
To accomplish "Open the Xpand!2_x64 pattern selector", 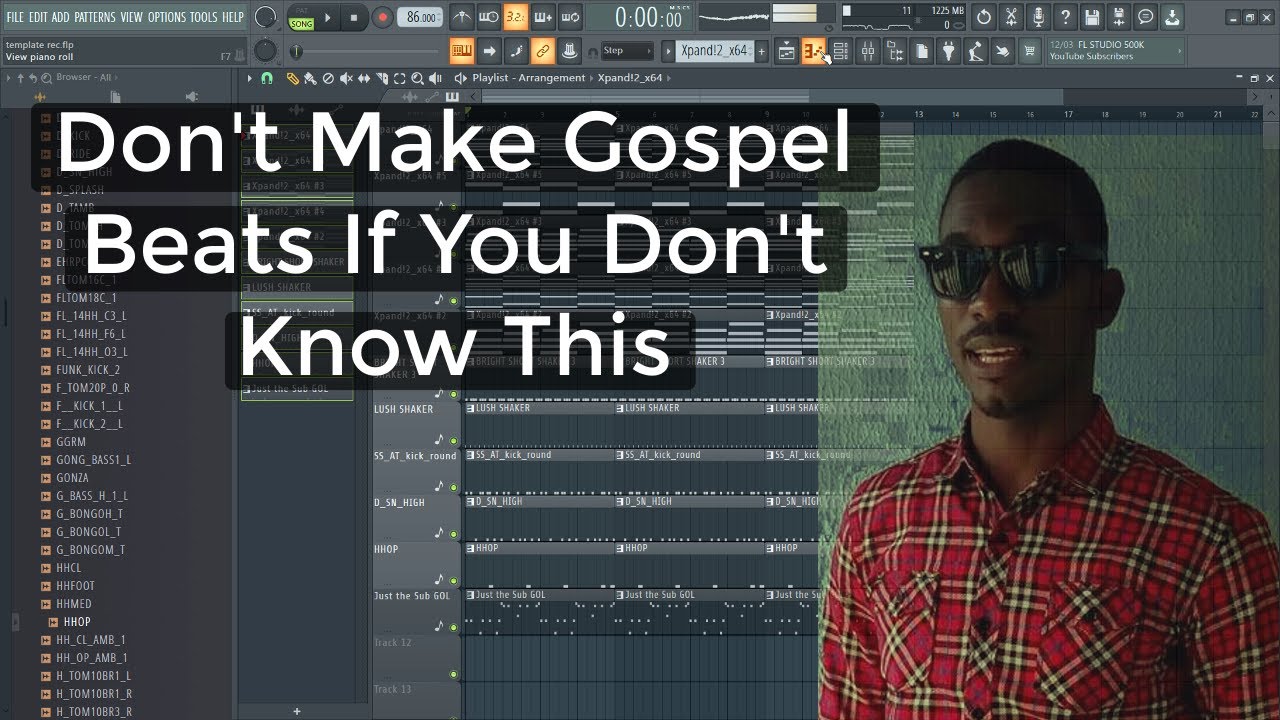I will [x=715, y=51].
